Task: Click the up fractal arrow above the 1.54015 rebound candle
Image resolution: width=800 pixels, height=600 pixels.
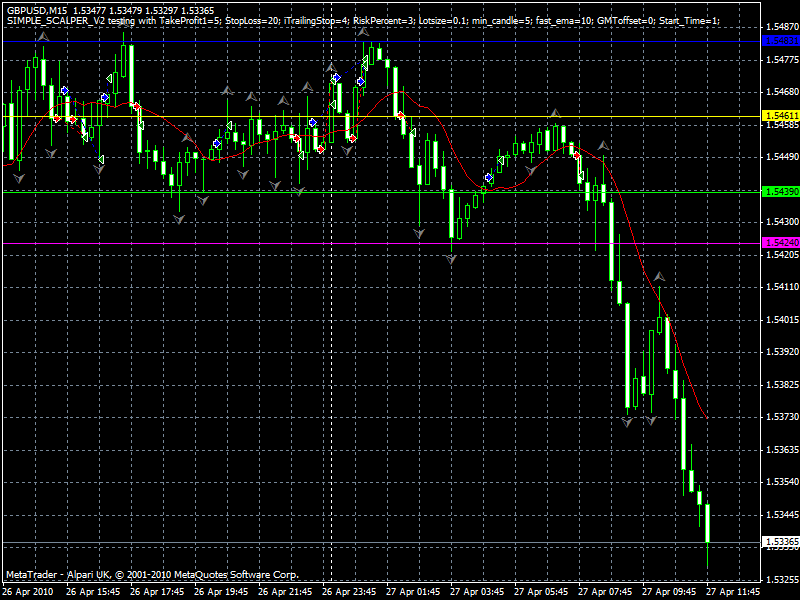Action: point(660,277)
